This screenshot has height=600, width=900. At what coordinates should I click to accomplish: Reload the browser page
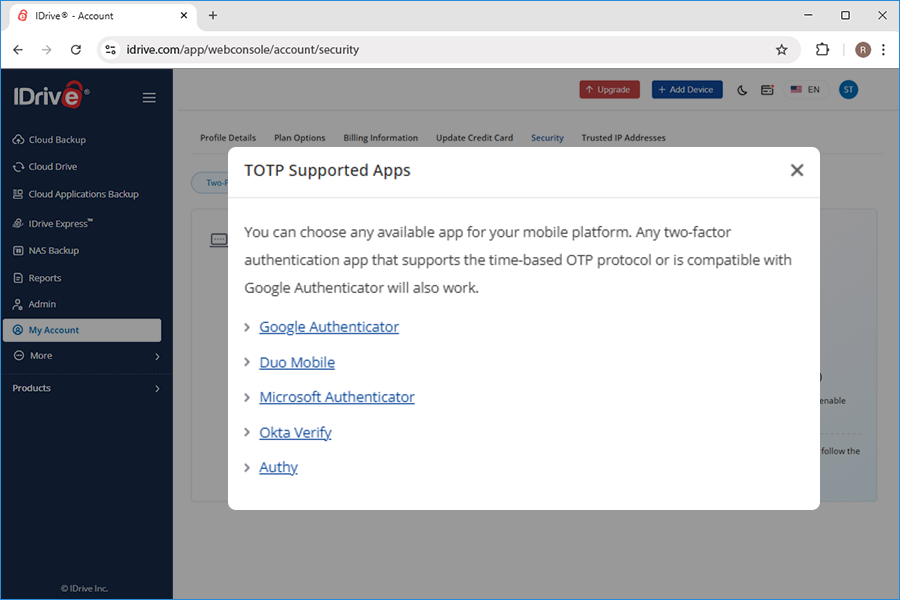76,50
